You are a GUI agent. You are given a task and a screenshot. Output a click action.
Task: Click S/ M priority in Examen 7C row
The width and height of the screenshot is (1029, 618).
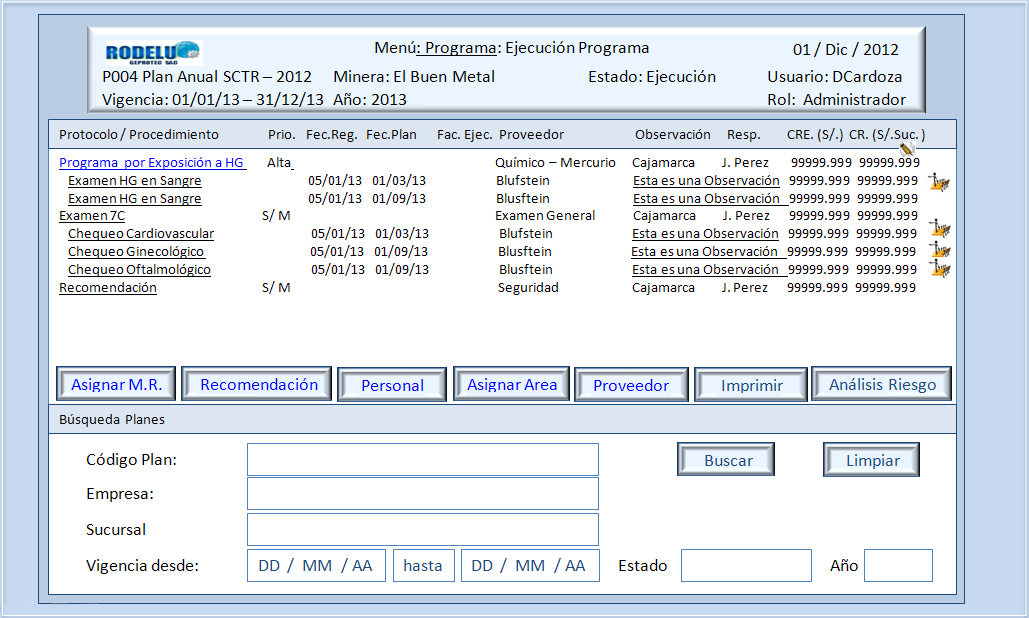click(x=276, y=216)
